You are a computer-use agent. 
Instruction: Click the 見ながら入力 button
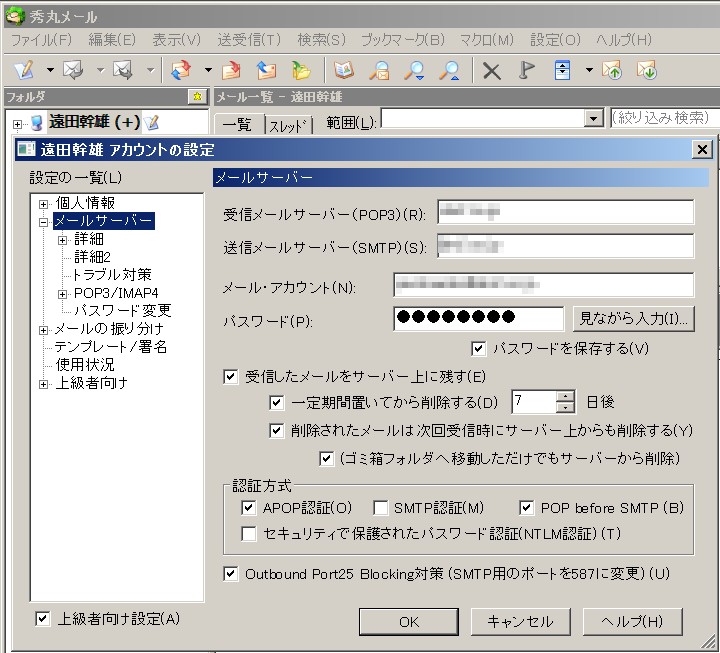click(634, 318)
